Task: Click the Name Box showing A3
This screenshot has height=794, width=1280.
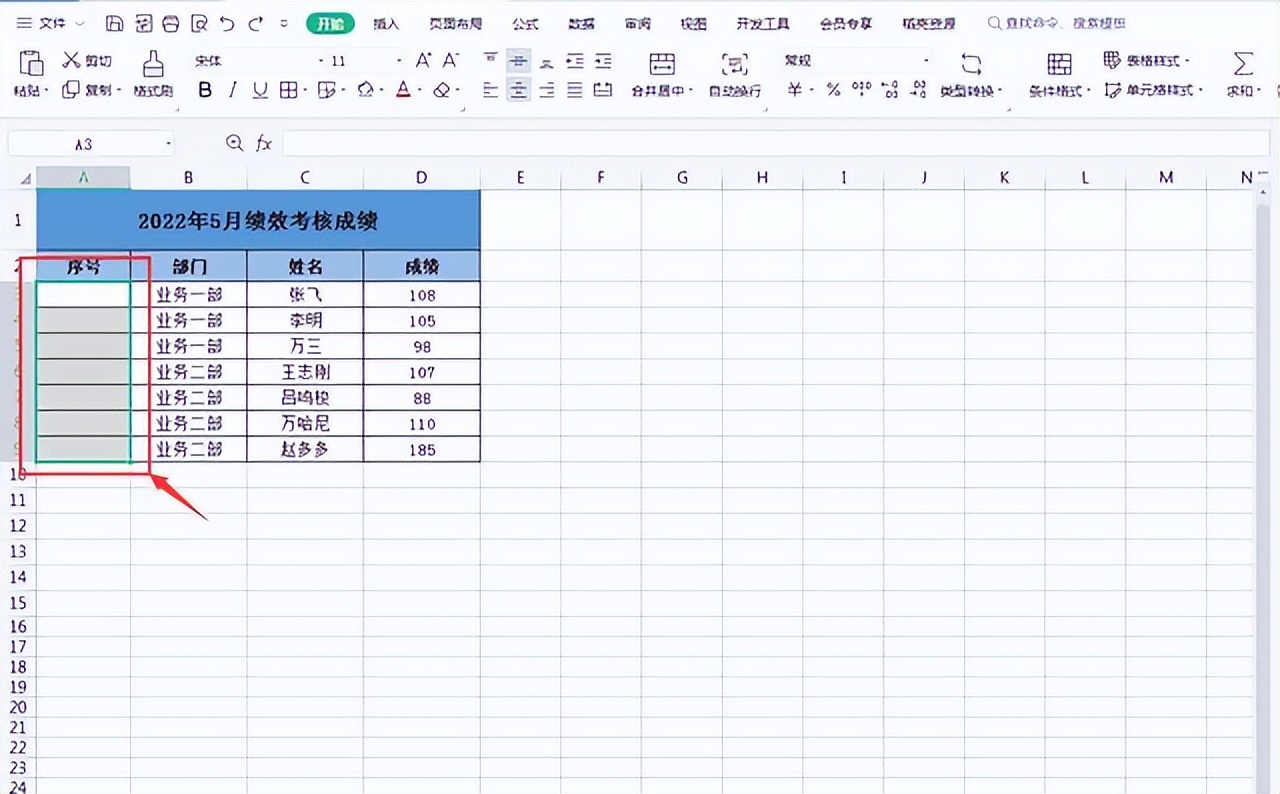Action: click(84, 144)
